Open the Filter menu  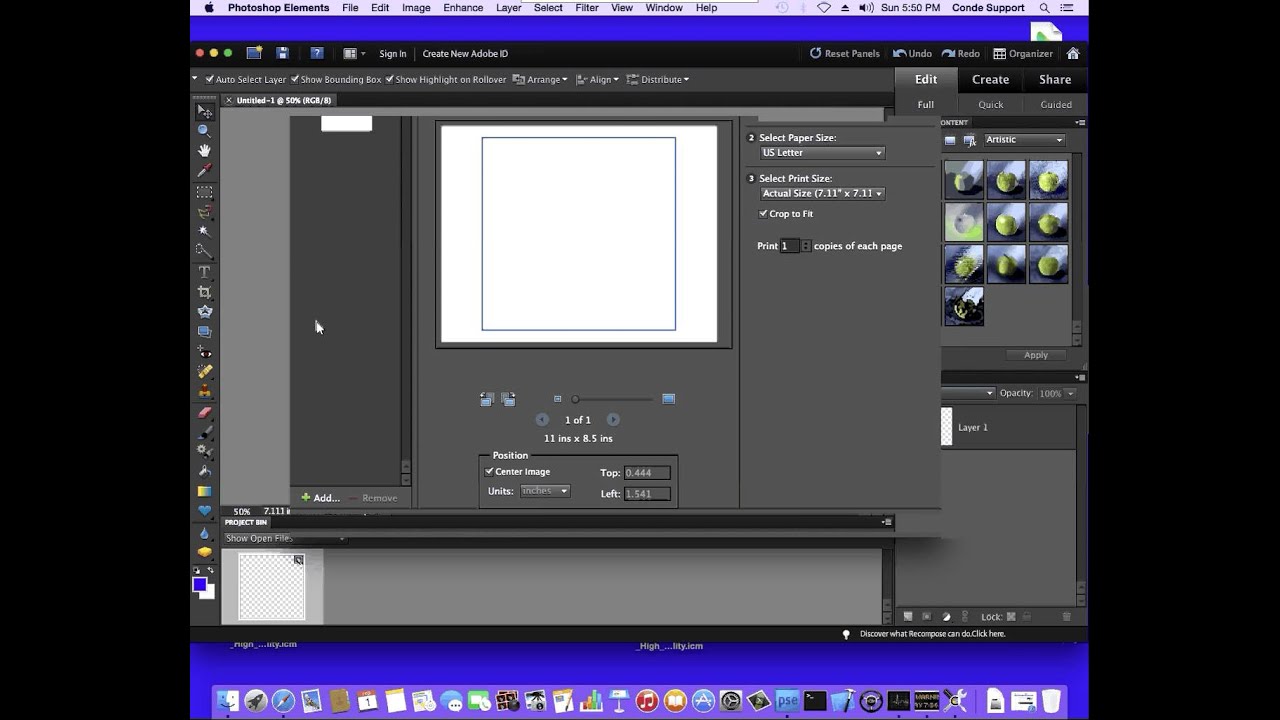(587, 8)
